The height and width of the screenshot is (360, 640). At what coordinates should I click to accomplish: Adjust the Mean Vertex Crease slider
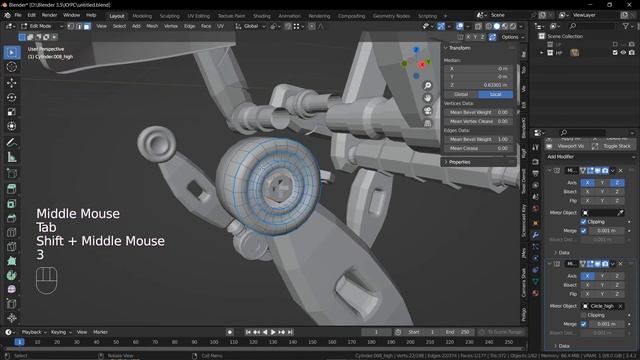478,121
